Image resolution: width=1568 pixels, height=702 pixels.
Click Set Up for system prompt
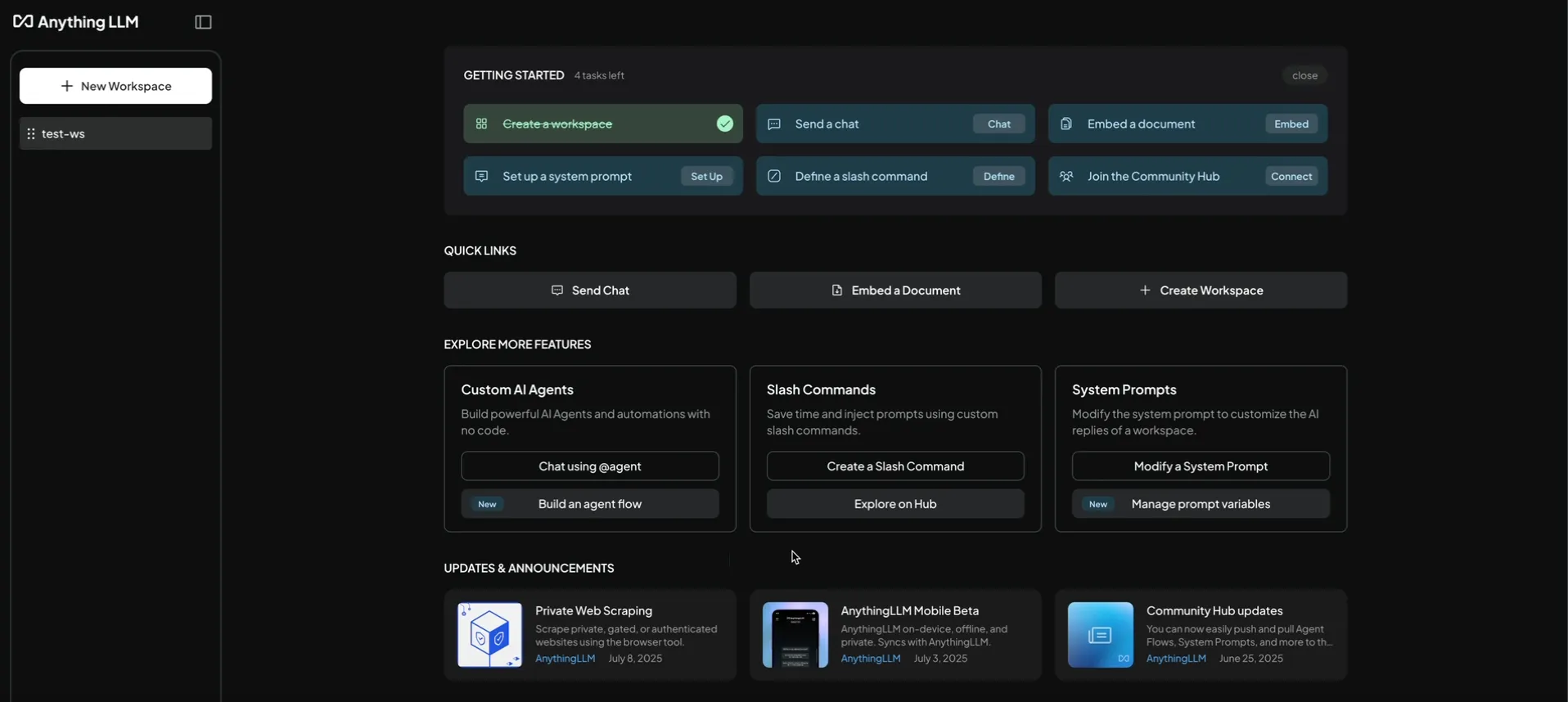(x=706, y=176)
